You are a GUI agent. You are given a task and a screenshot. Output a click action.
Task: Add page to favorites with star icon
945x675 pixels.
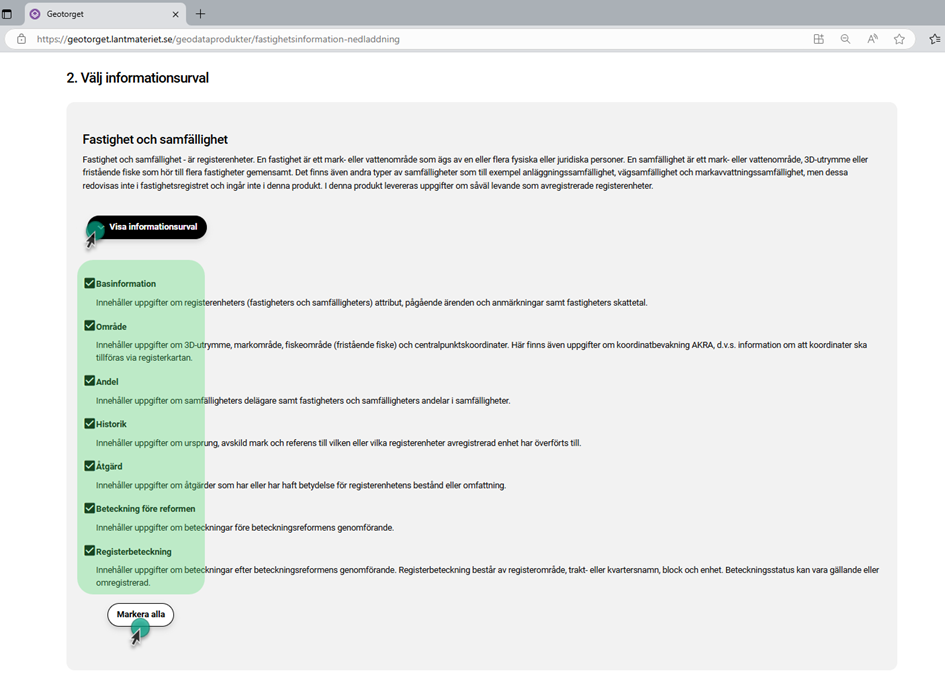point(899,39)
